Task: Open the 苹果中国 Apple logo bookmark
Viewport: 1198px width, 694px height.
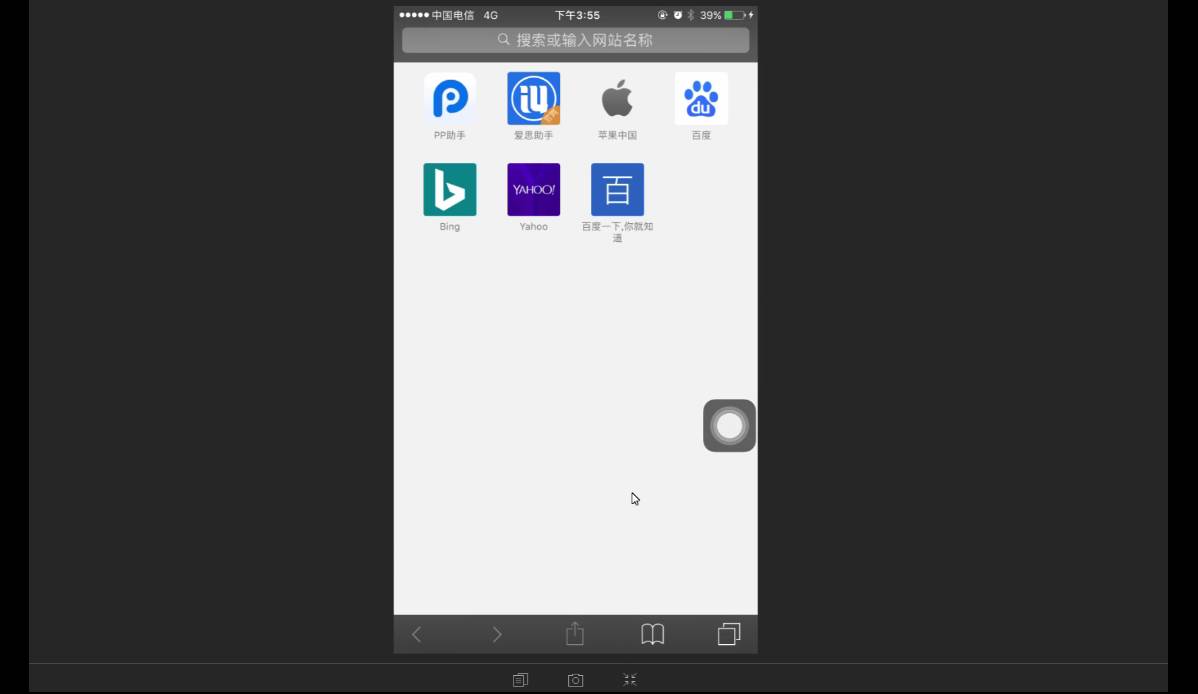Action: point(617,99)
